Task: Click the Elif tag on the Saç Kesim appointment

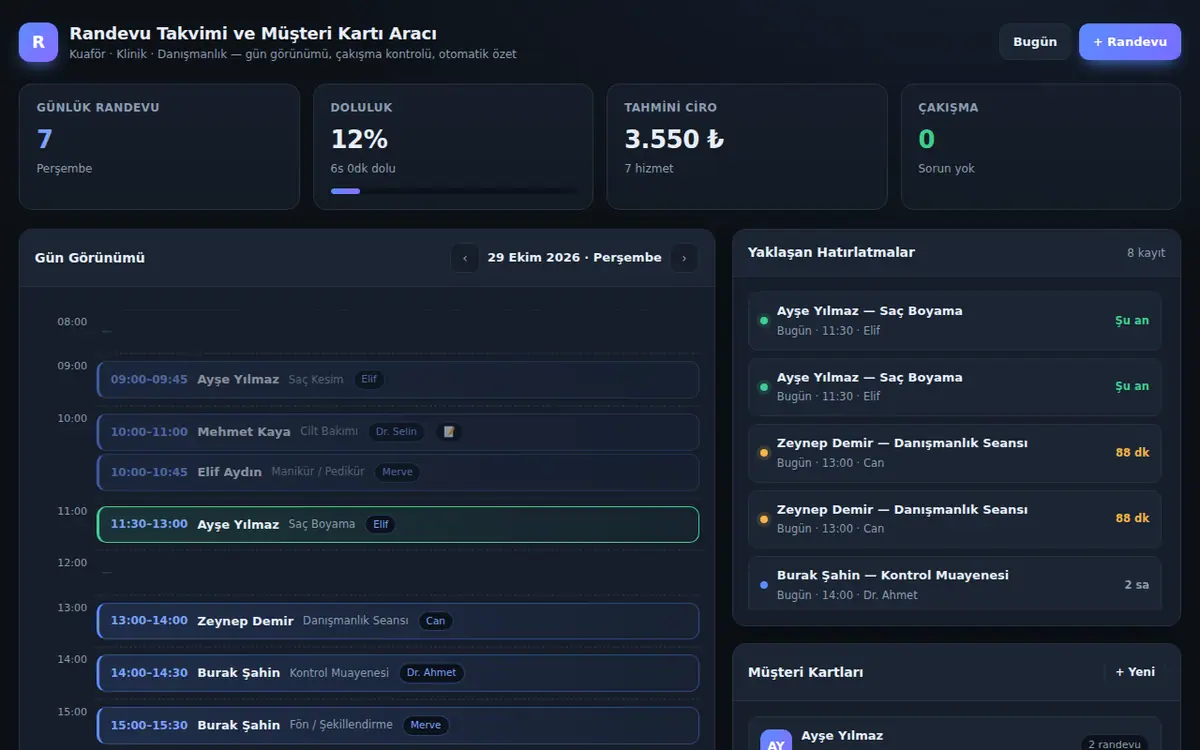Action: tap(369, 380)
